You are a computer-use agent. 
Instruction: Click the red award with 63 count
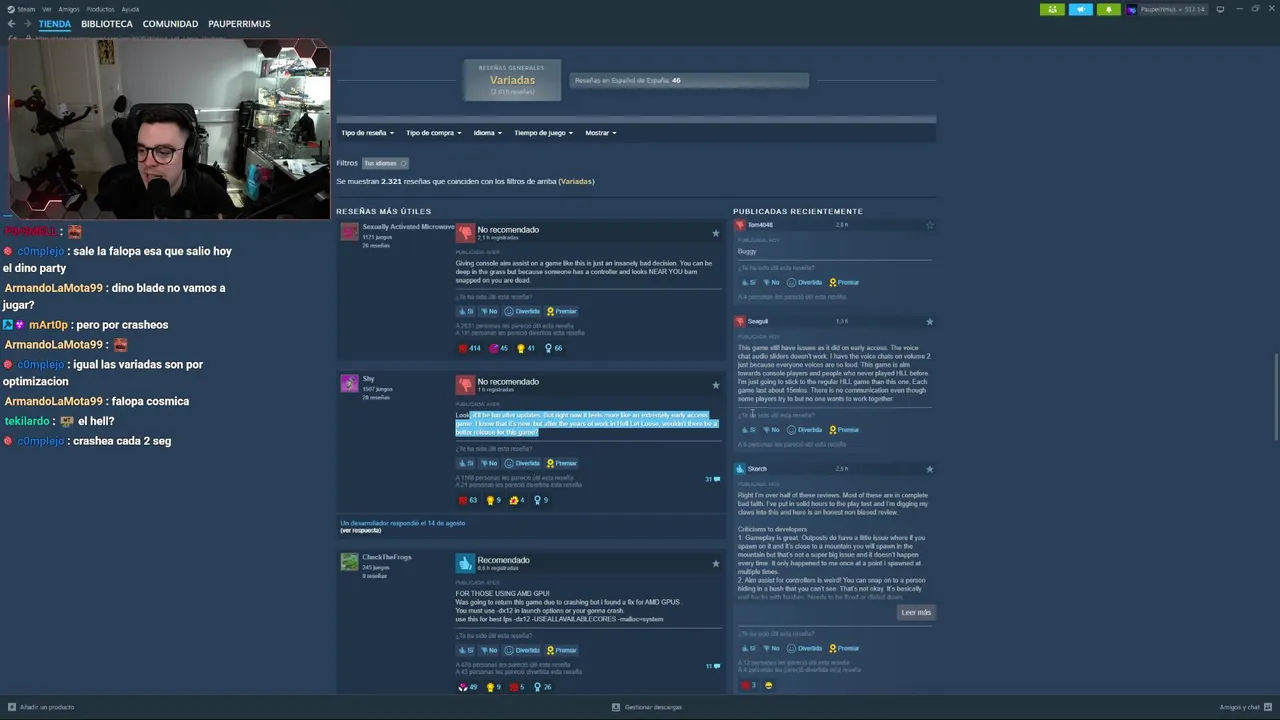point(468,500)
